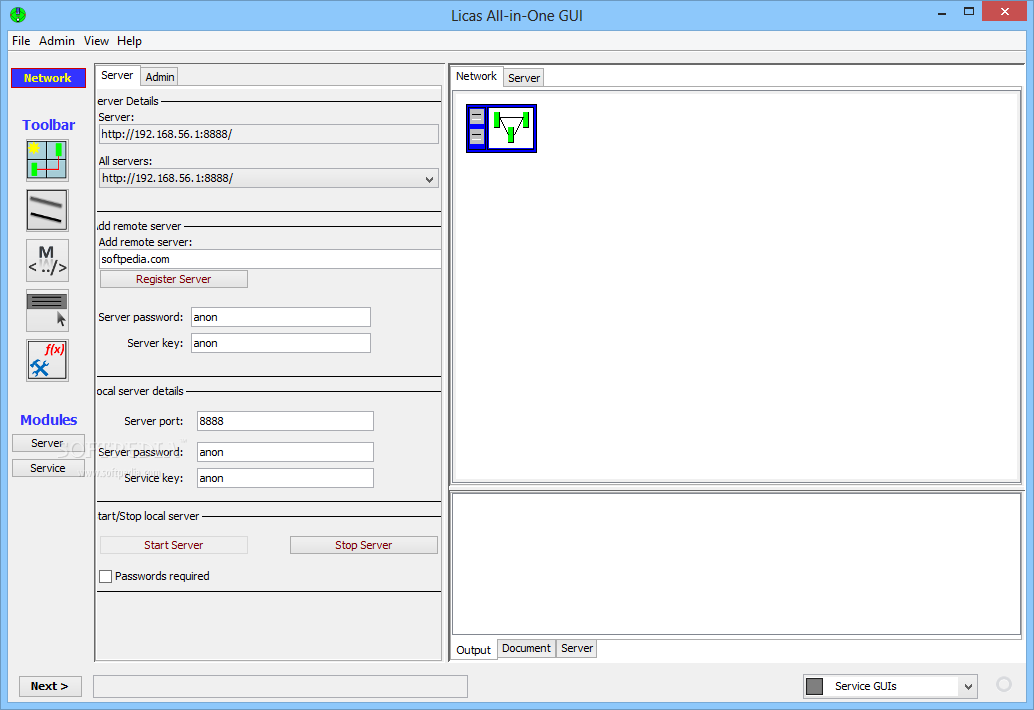The height and width of the screenshot is (710, 1034).
Task: Select the Output tab at bottom
Action: (473, 650)
